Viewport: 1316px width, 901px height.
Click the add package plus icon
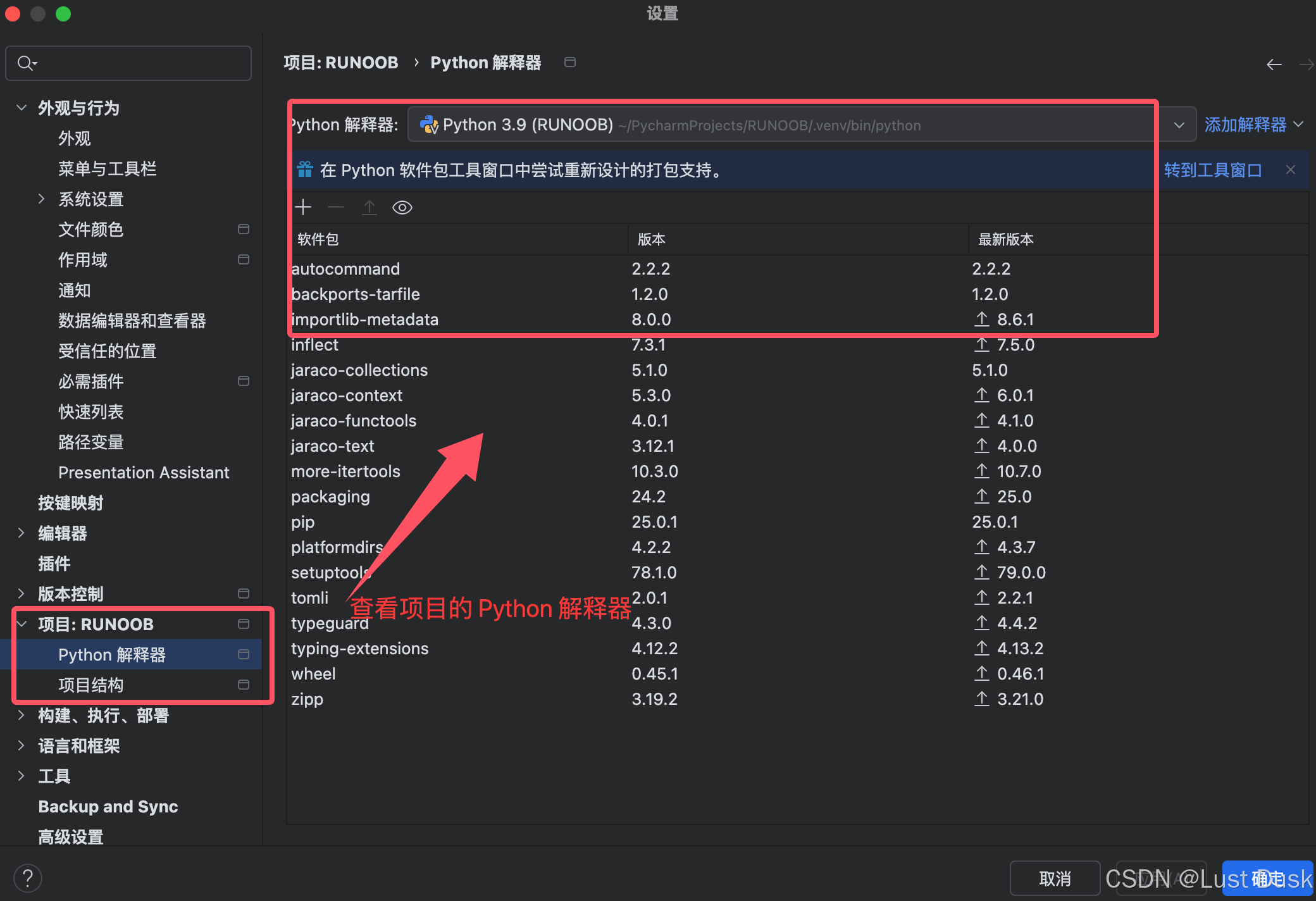click(303, 207)
